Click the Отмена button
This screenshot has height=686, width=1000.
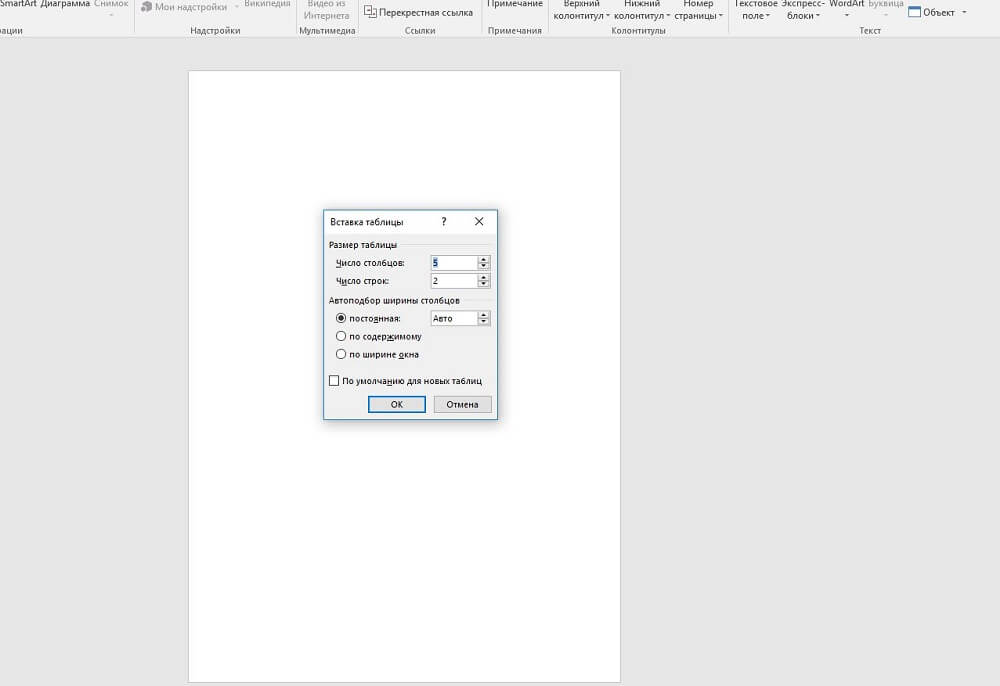(463, 405)
